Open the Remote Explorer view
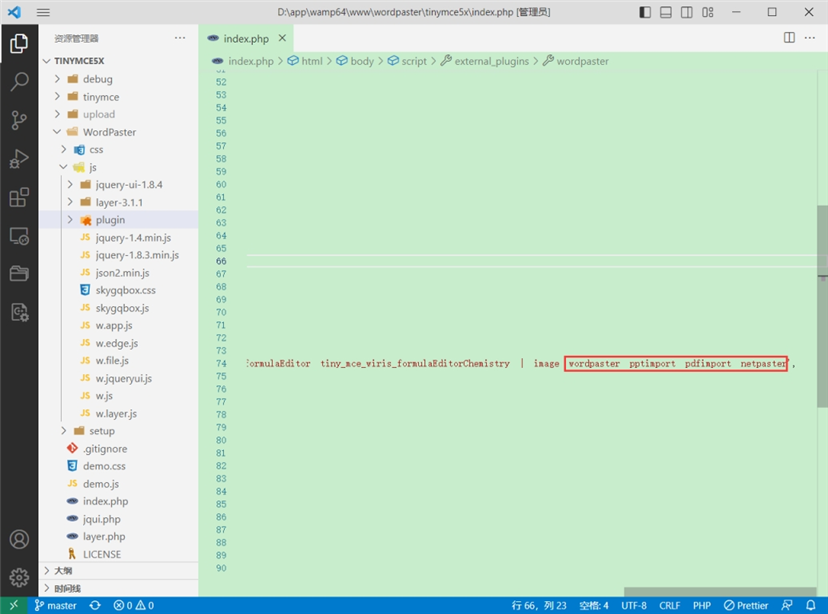Viewport: 828px width, 614px height. [x=19, y=236]
